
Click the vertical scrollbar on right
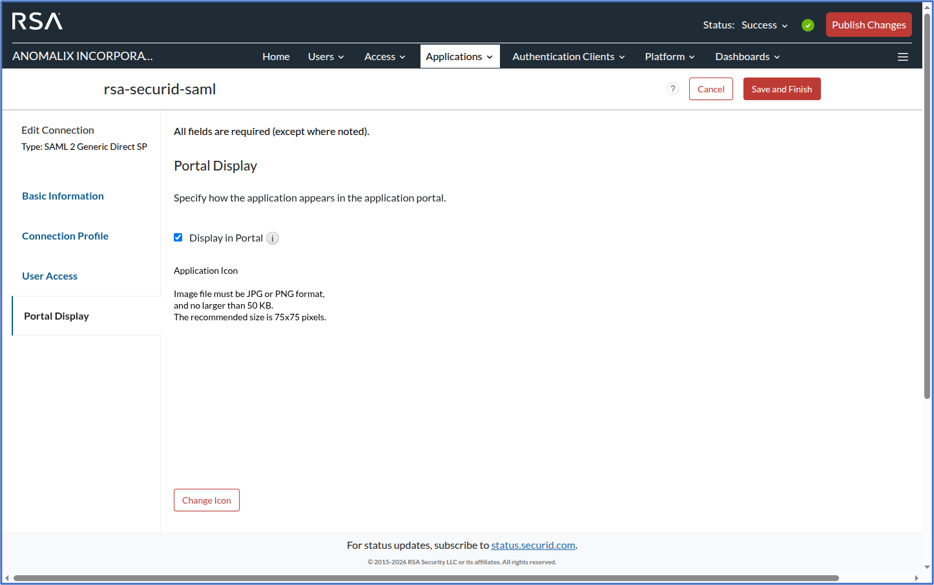click(927, 209)
